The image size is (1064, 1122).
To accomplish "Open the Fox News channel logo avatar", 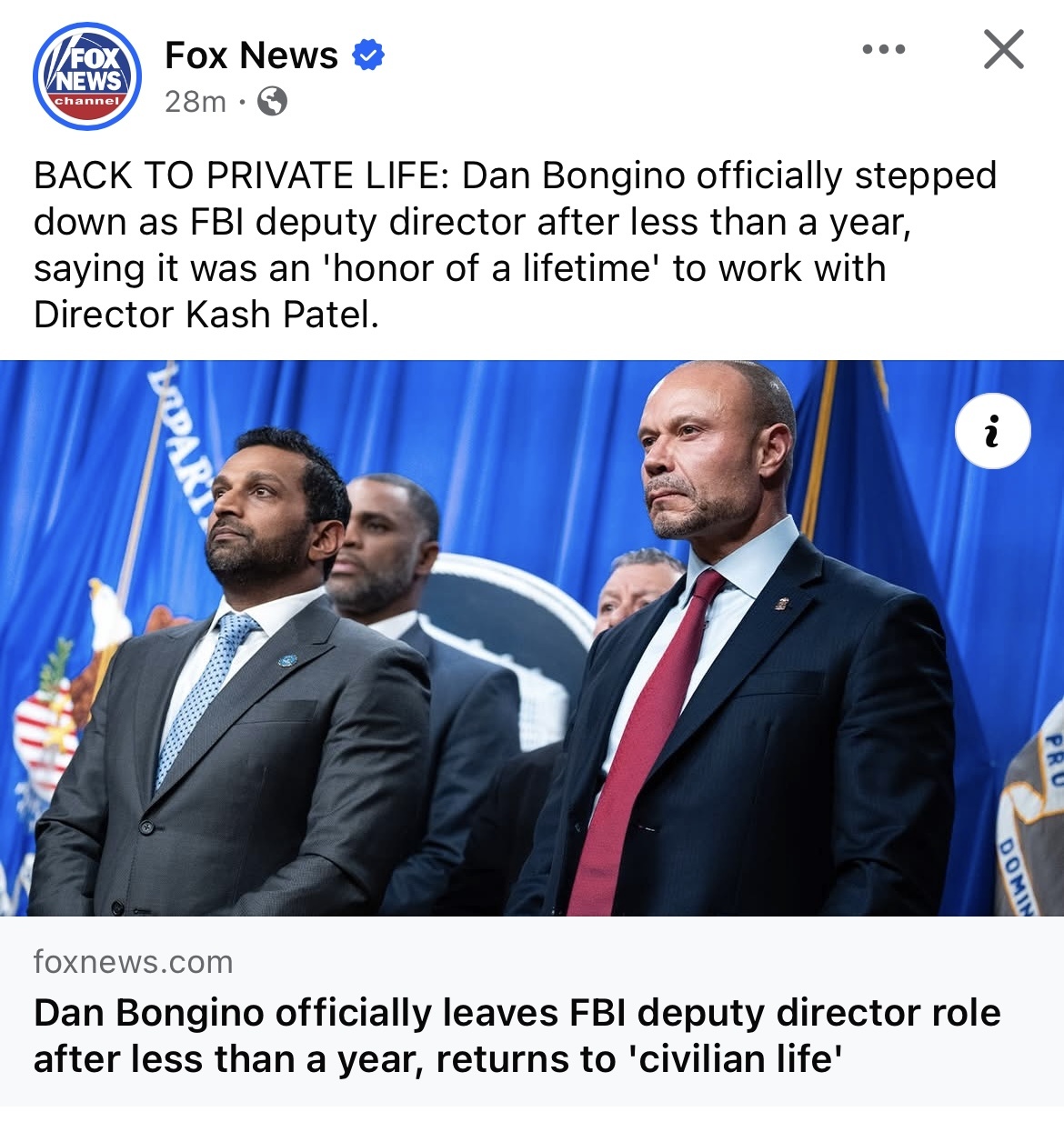I will coord(87,76).
